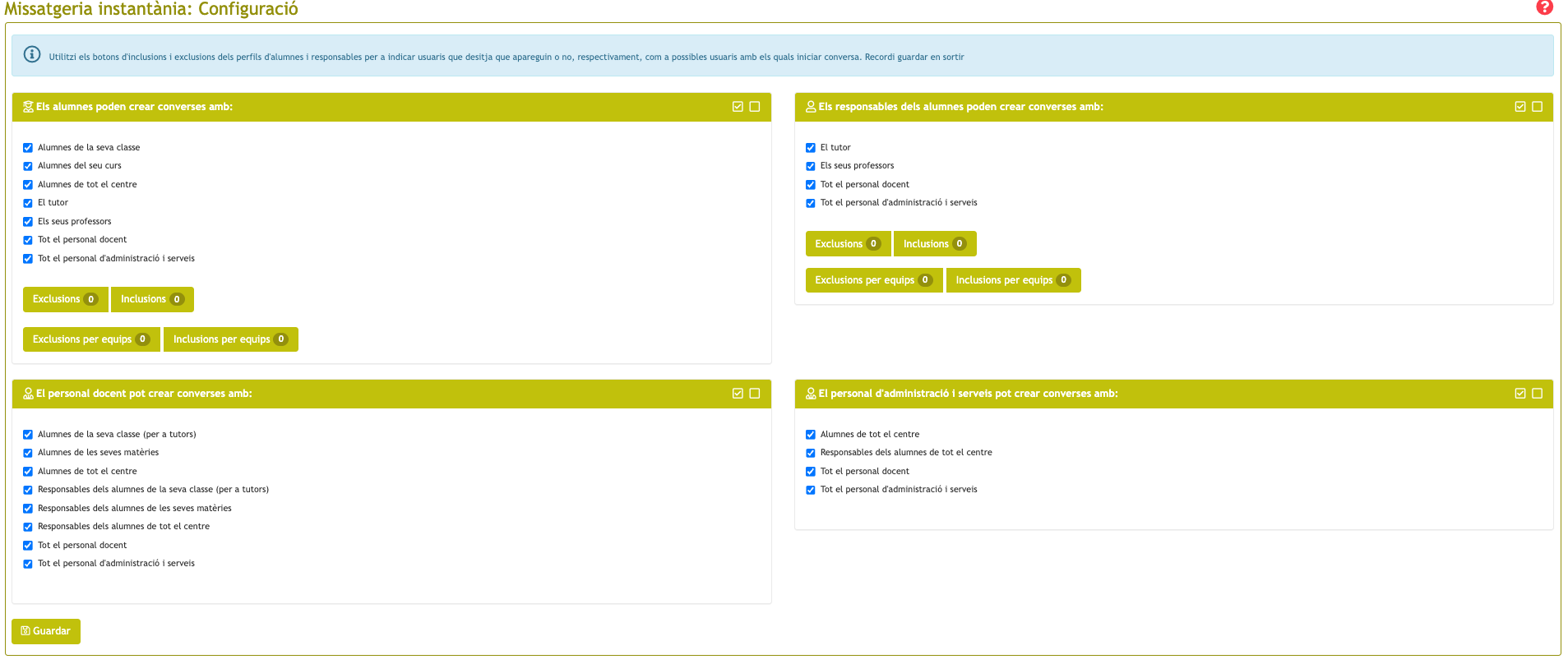Click select-all icon in personal docent header

pyautogui.click(x=738, y=394)
